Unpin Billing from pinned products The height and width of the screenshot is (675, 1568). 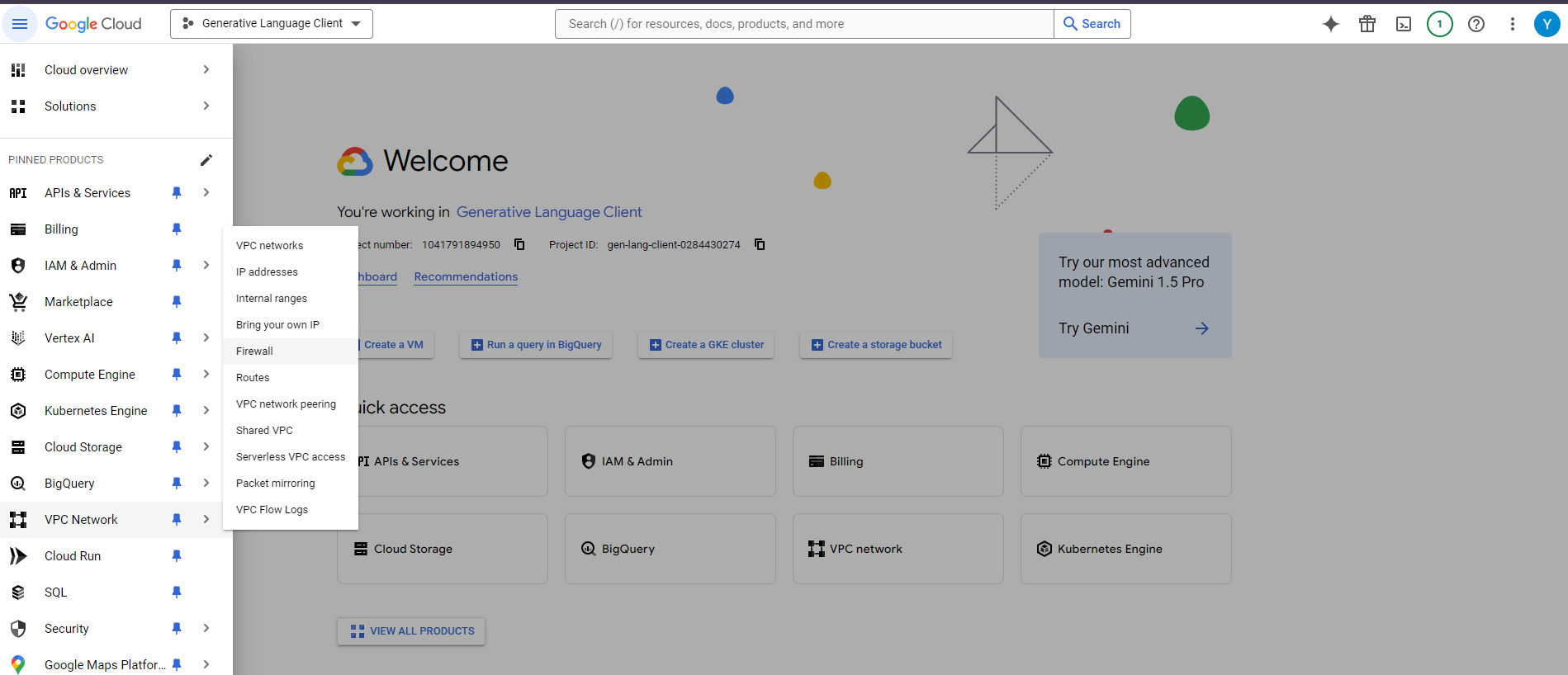pyautogui.click(x=177, y=229)
